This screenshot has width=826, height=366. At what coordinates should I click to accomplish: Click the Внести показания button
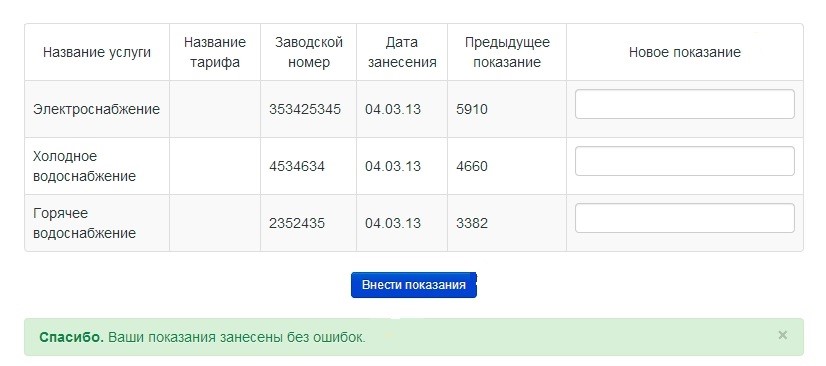[414, 285]
